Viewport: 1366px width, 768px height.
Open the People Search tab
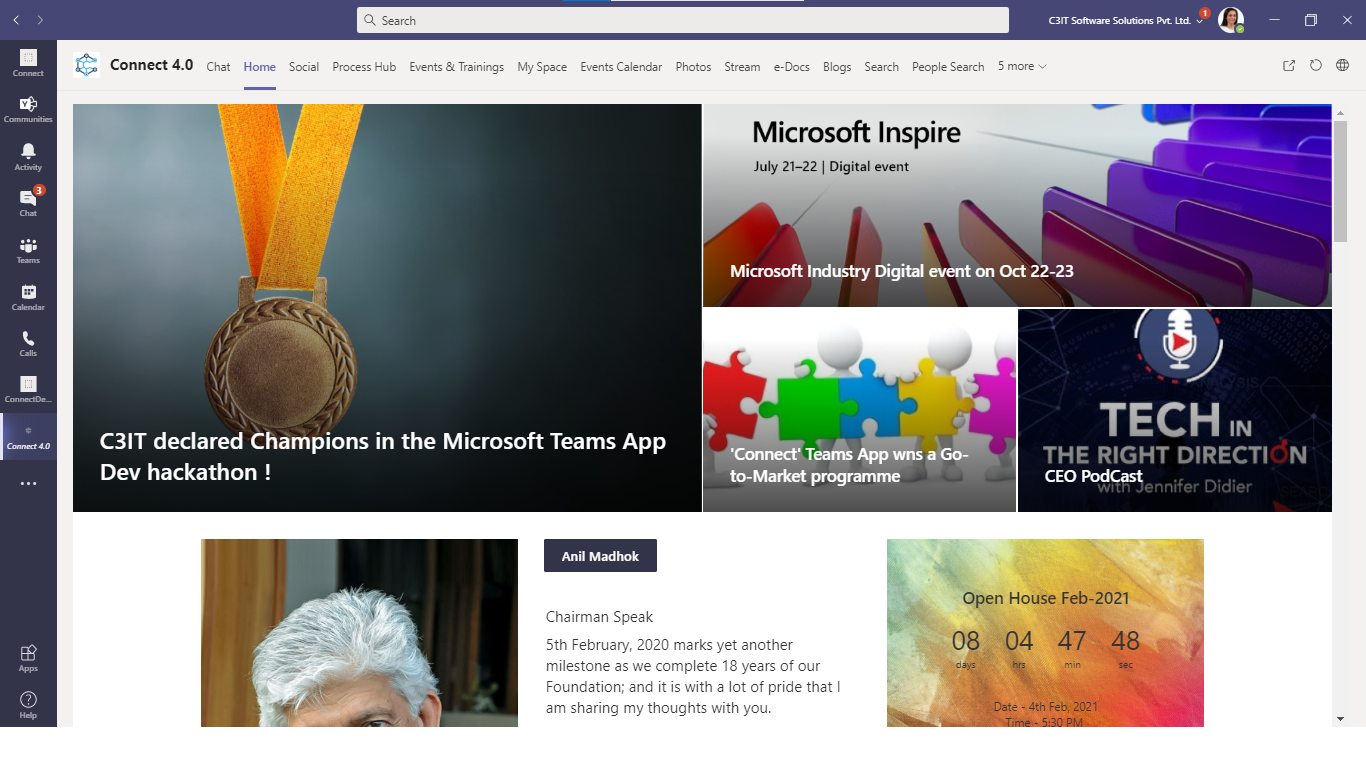(x=948, y=67)
